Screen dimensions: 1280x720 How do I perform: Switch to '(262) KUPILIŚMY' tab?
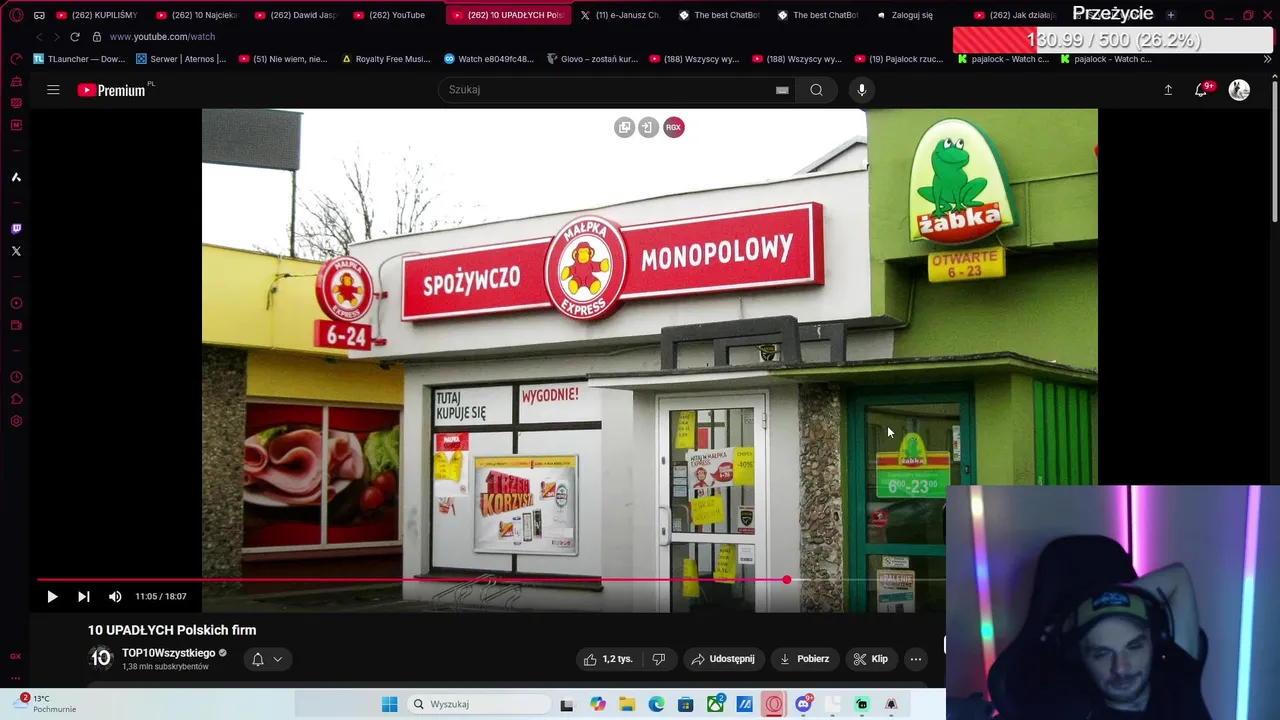(97, 15)
